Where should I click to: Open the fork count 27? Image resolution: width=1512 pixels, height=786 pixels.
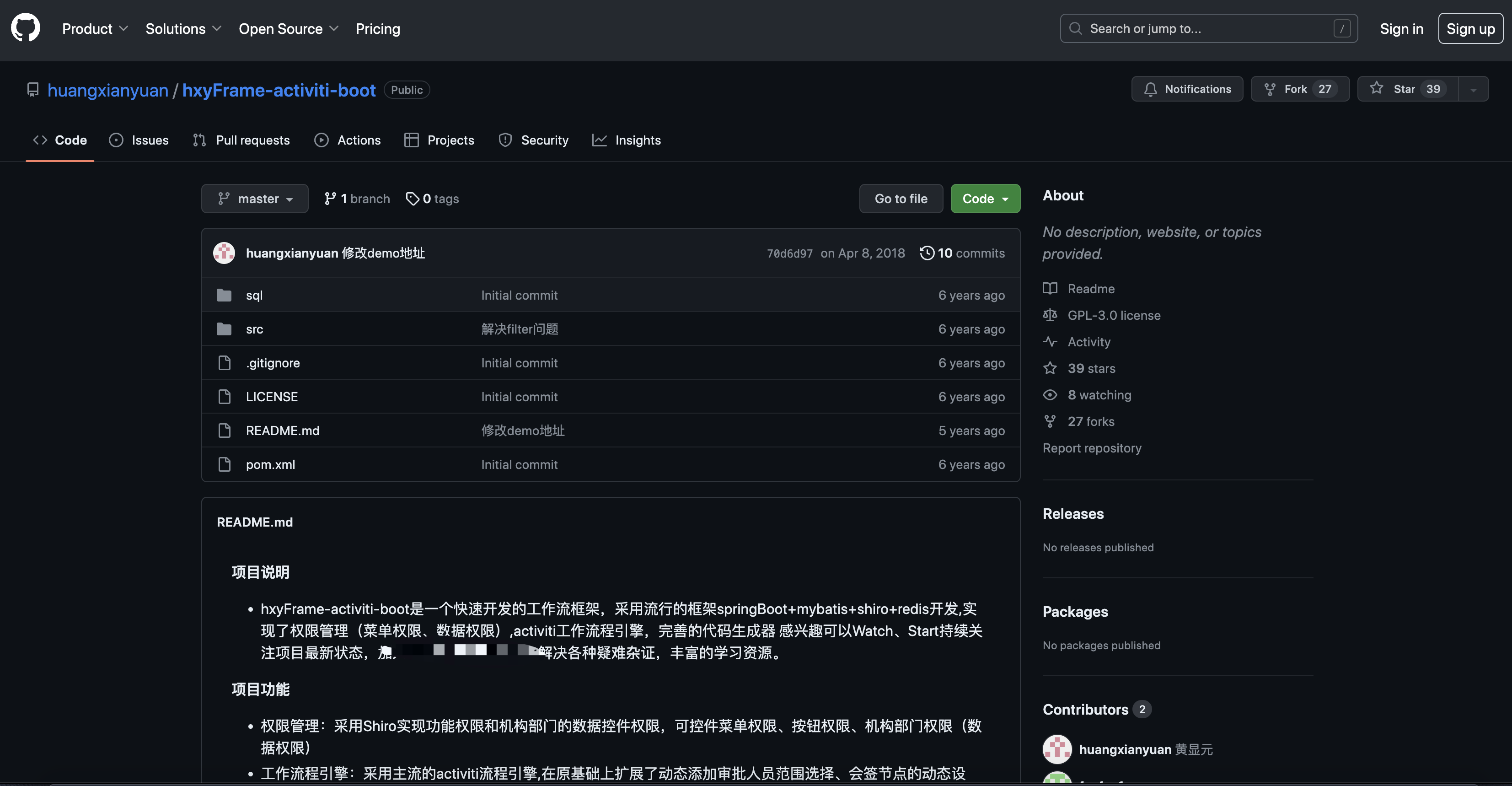tap(1325, 89)
